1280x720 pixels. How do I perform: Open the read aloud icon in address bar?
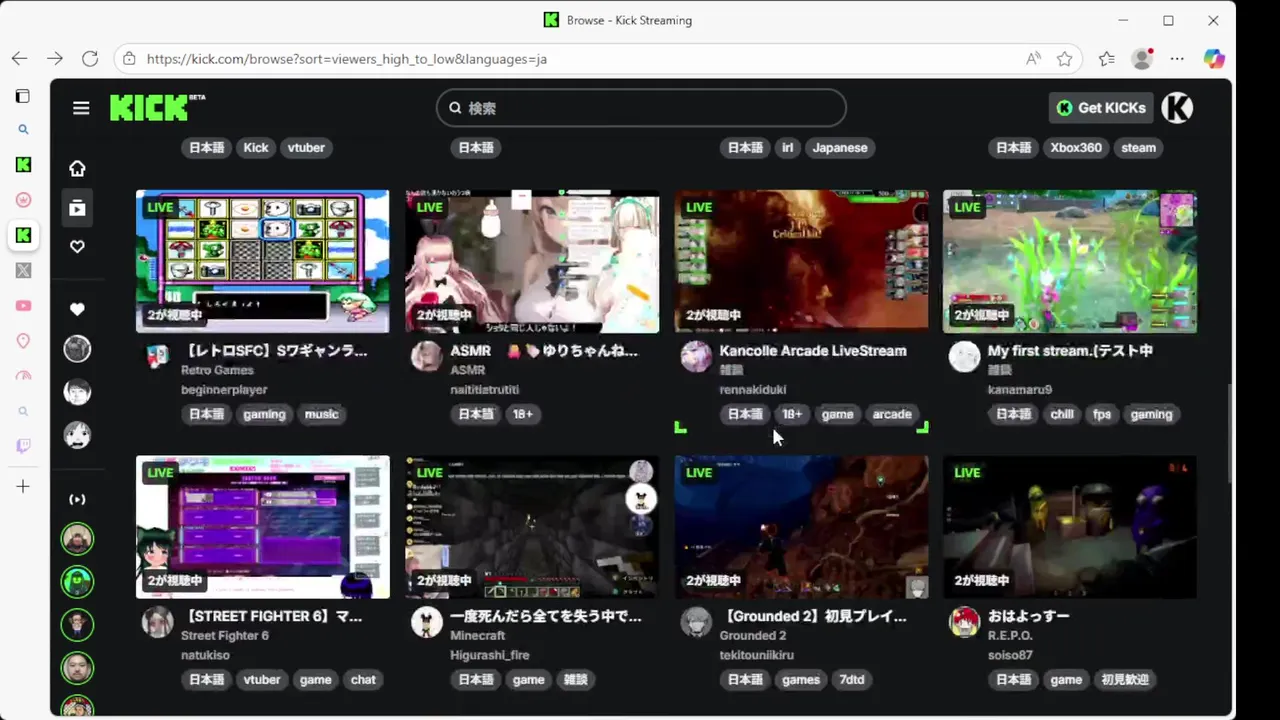click(x=1034, y=59)
